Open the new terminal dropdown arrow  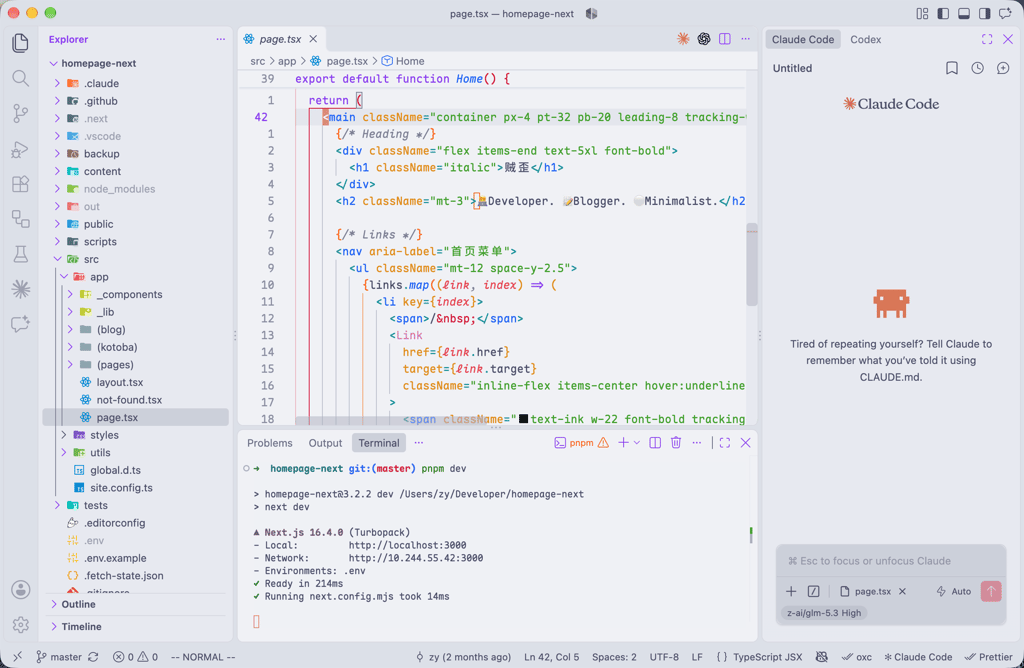[x=637, y=443]
